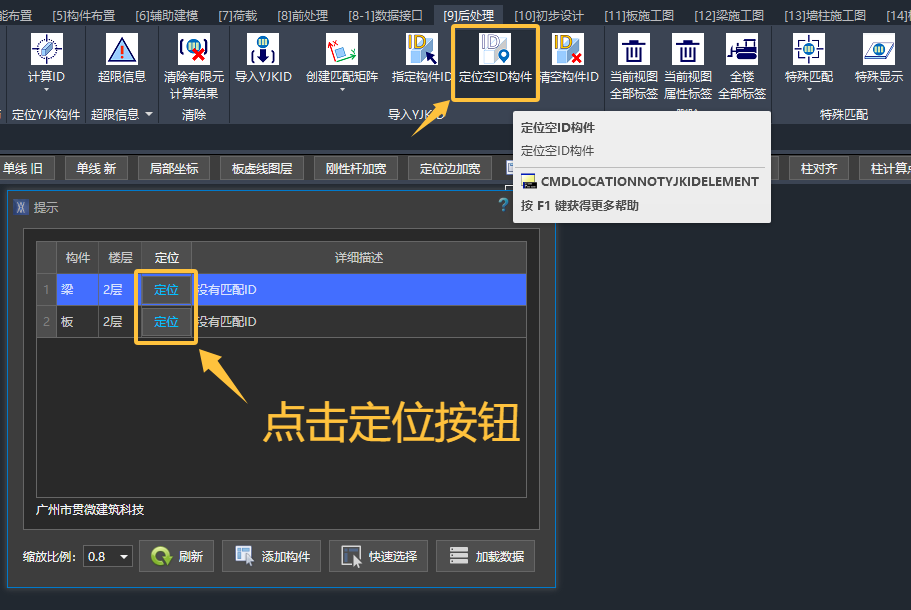This screenshot has height=610, width=911.
Task: Select the 导入YJKID tool
Action: (263, 49)
